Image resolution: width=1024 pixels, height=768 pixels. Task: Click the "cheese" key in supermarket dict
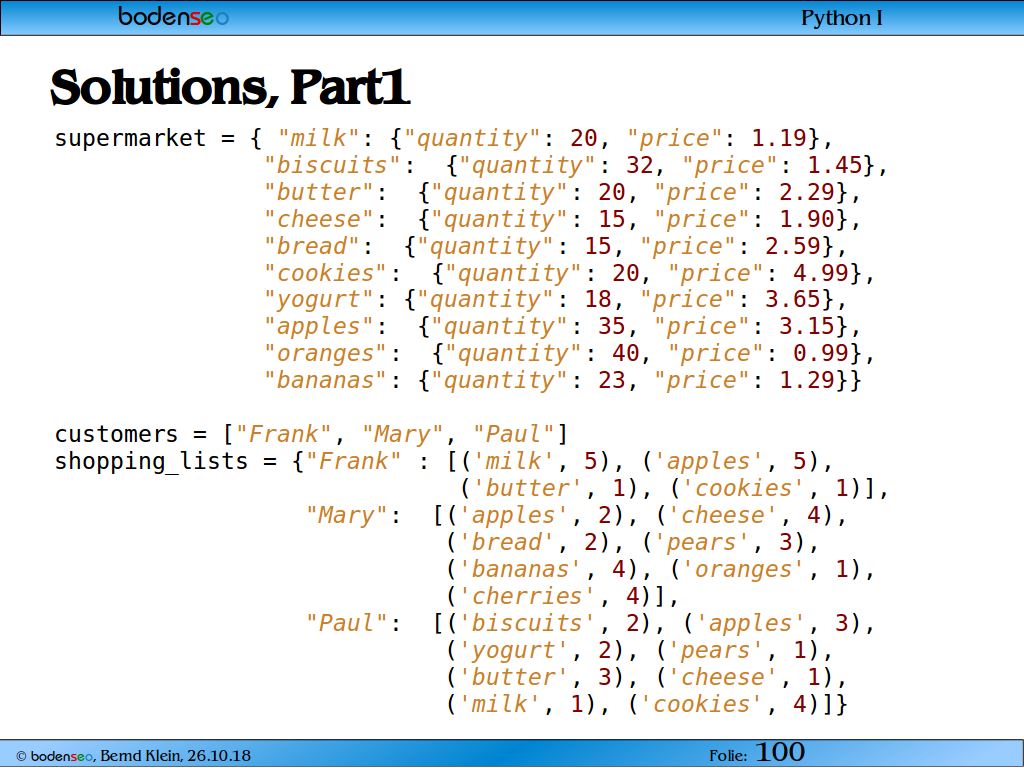pos(318,219)
